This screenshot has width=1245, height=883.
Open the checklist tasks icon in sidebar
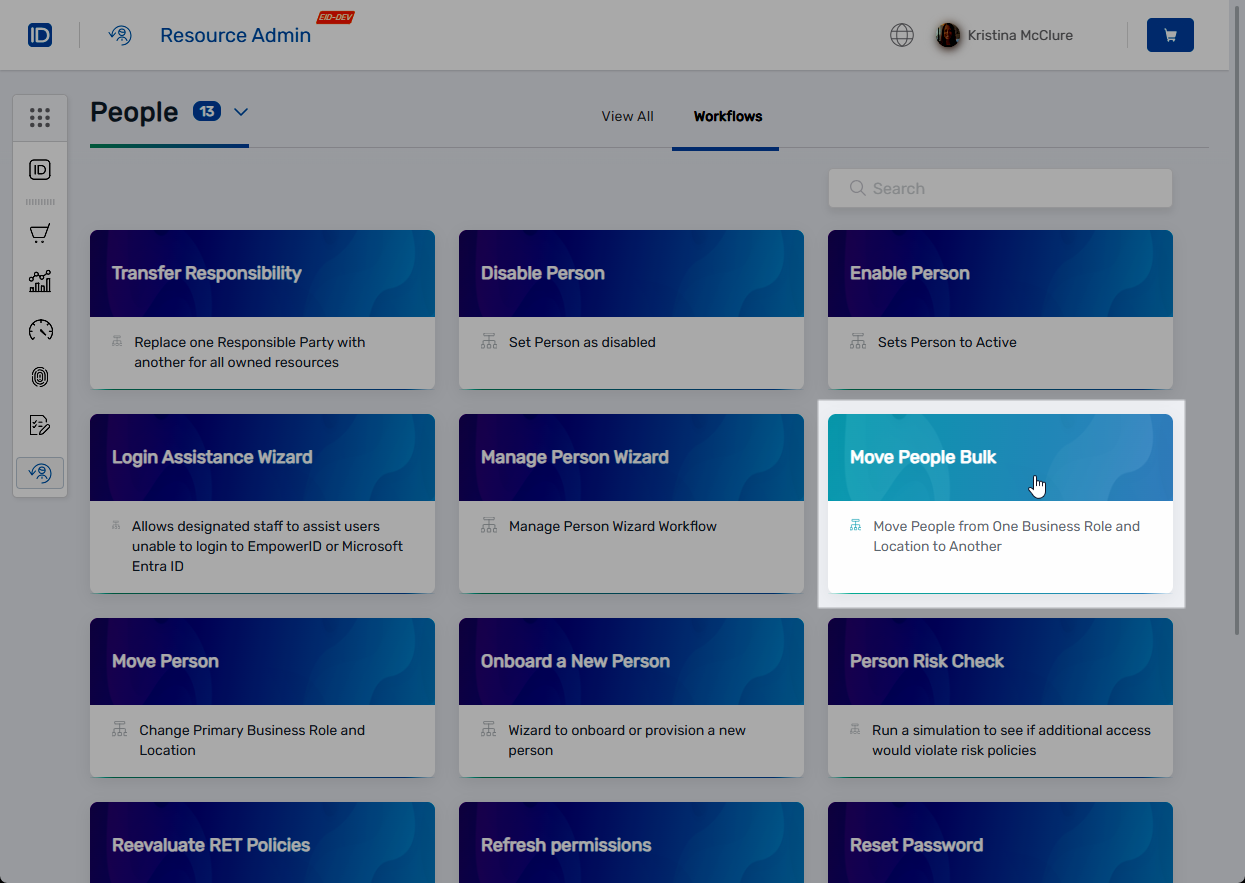[x=40, y=425]
